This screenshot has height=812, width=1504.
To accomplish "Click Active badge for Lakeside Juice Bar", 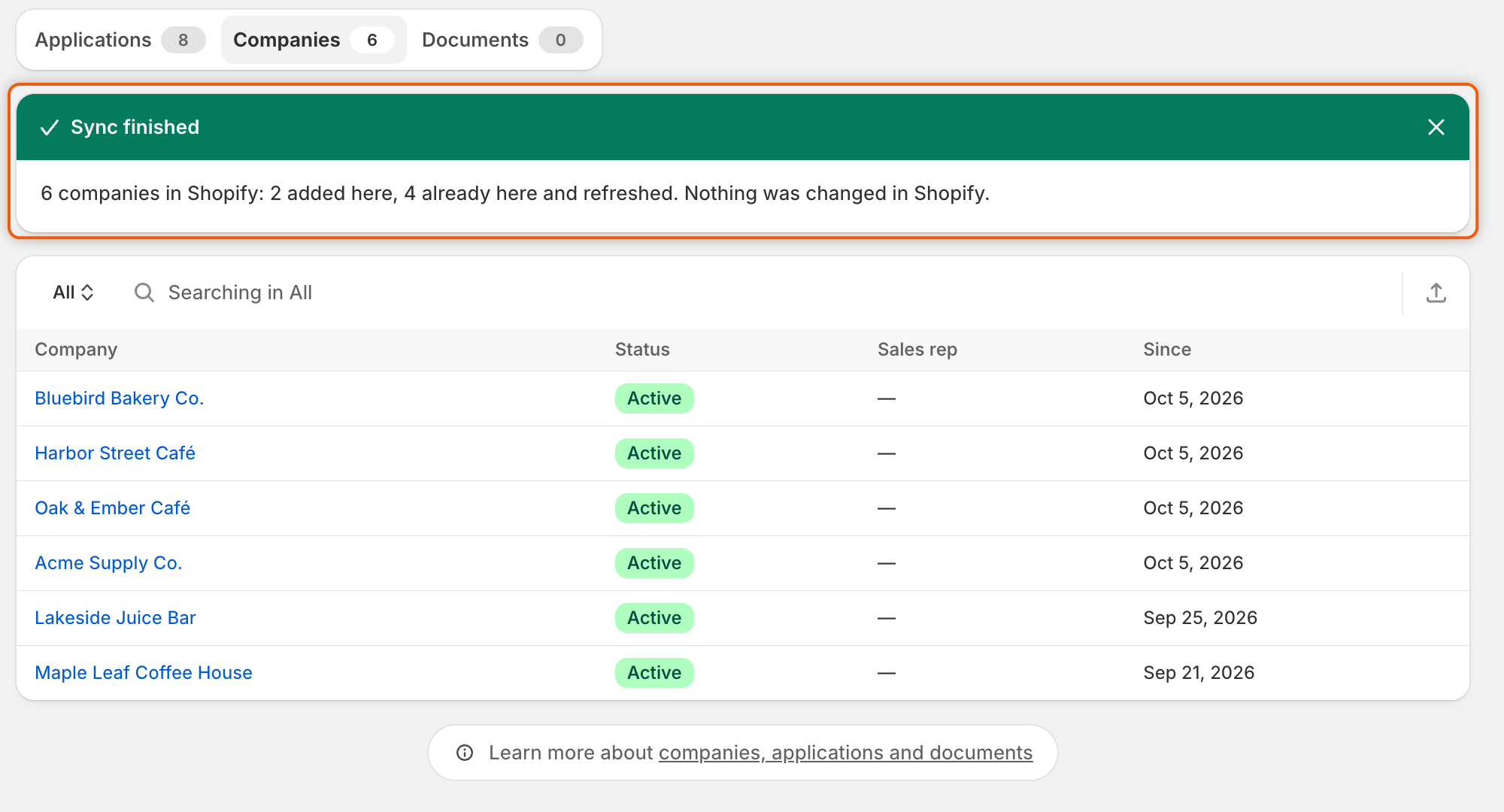I will [654, 618].
